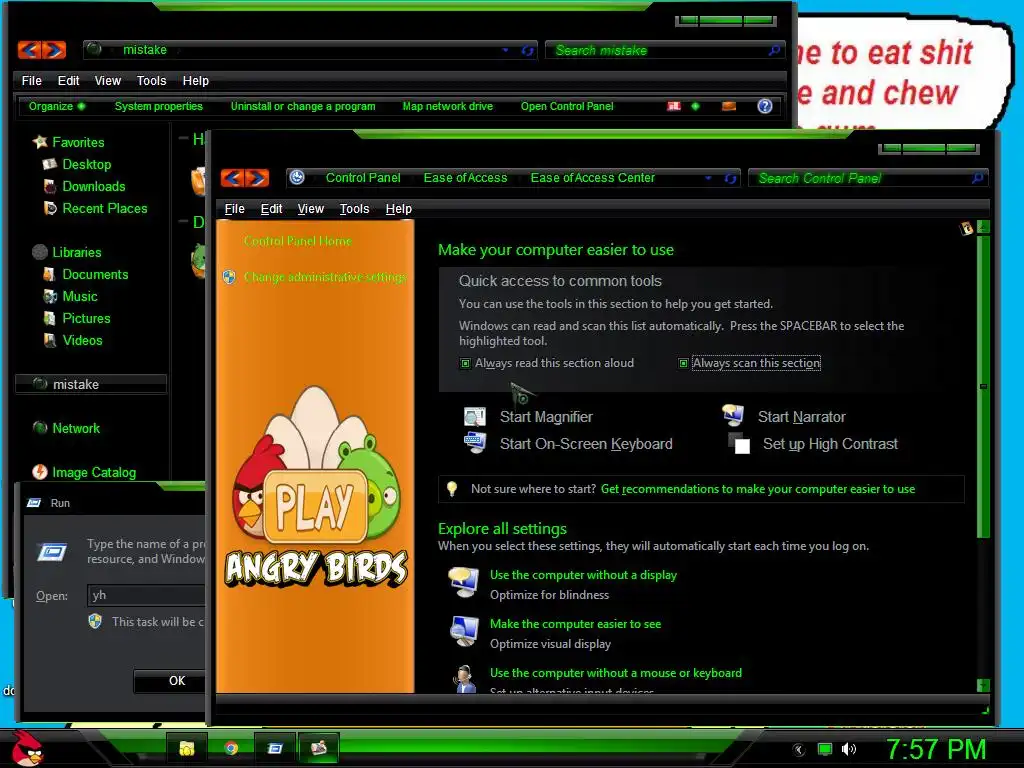The width and height of the screenshot is (1024, 768).
Task: Click the network monitor tray icon
Action: 825,749
